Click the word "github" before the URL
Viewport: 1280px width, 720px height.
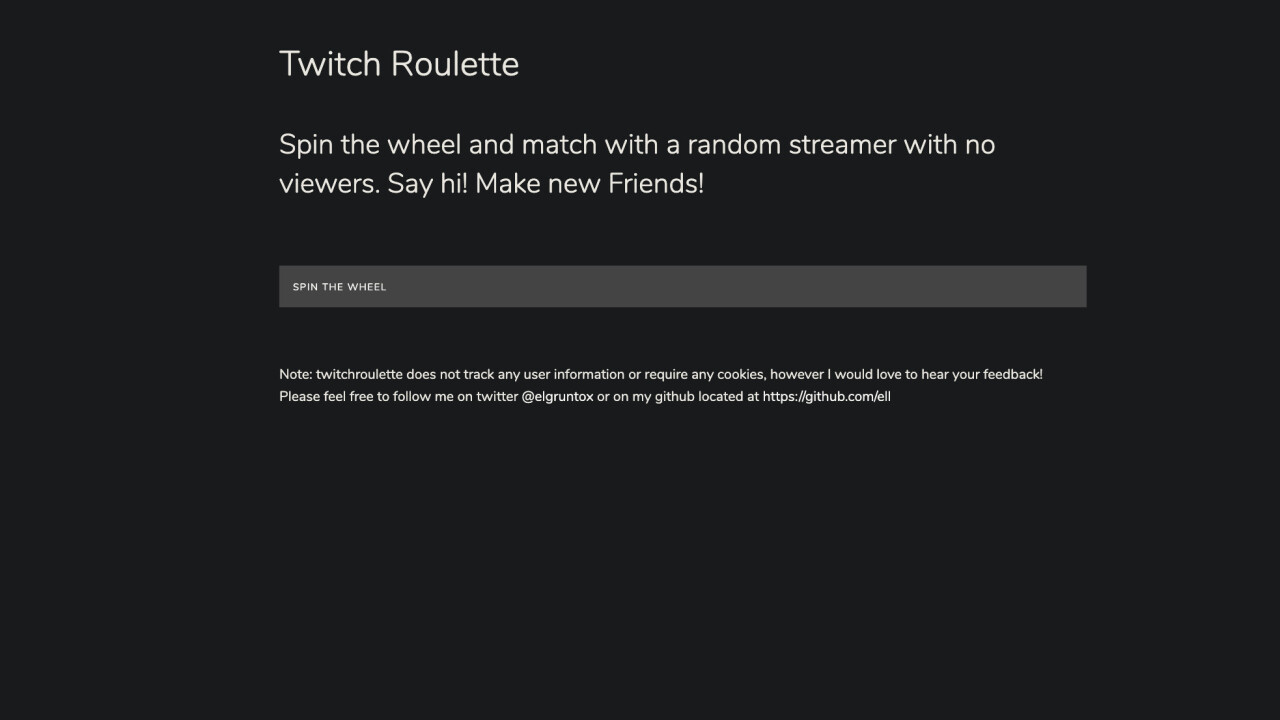pos(674,396)
